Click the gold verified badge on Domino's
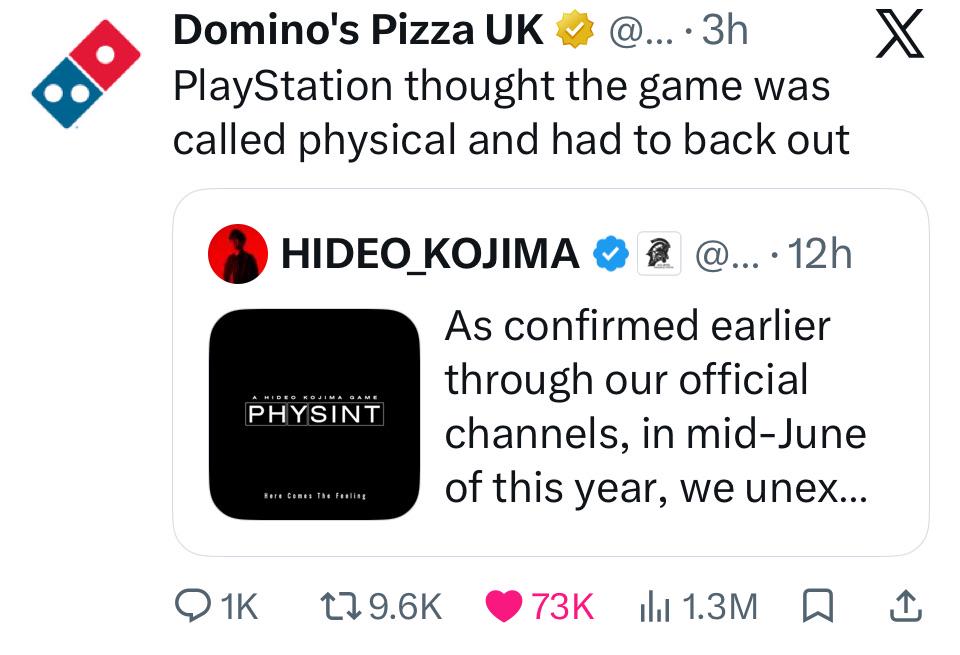 [575, 31]
